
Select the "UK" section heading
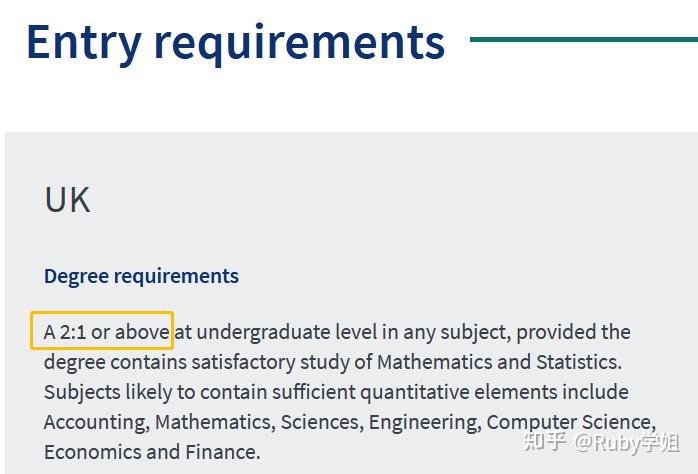[x=67, y=200]
